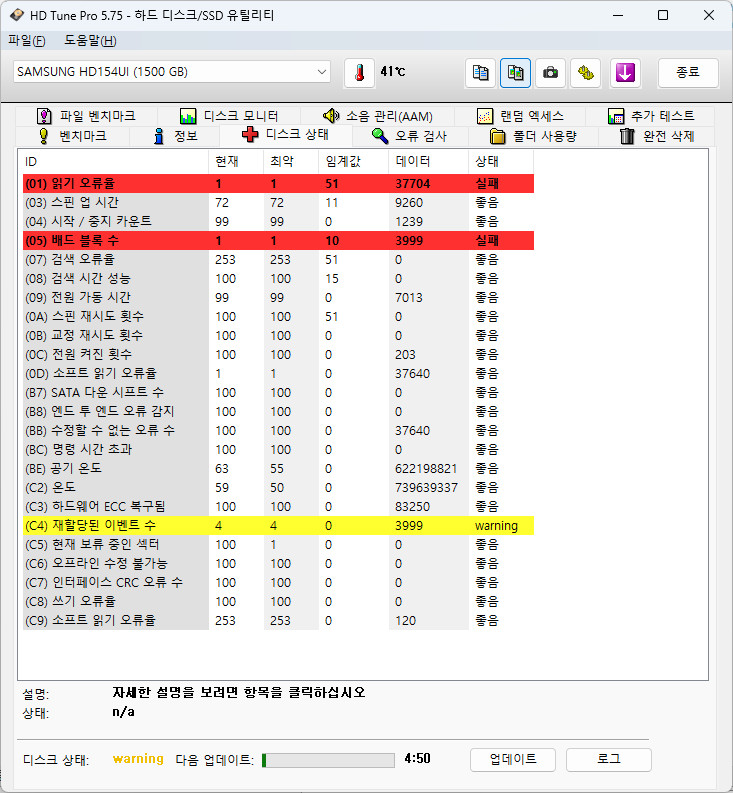Click the copy screenshot to clipboard icon
This screenshot has width=733, height=793.
pos(515,73)
